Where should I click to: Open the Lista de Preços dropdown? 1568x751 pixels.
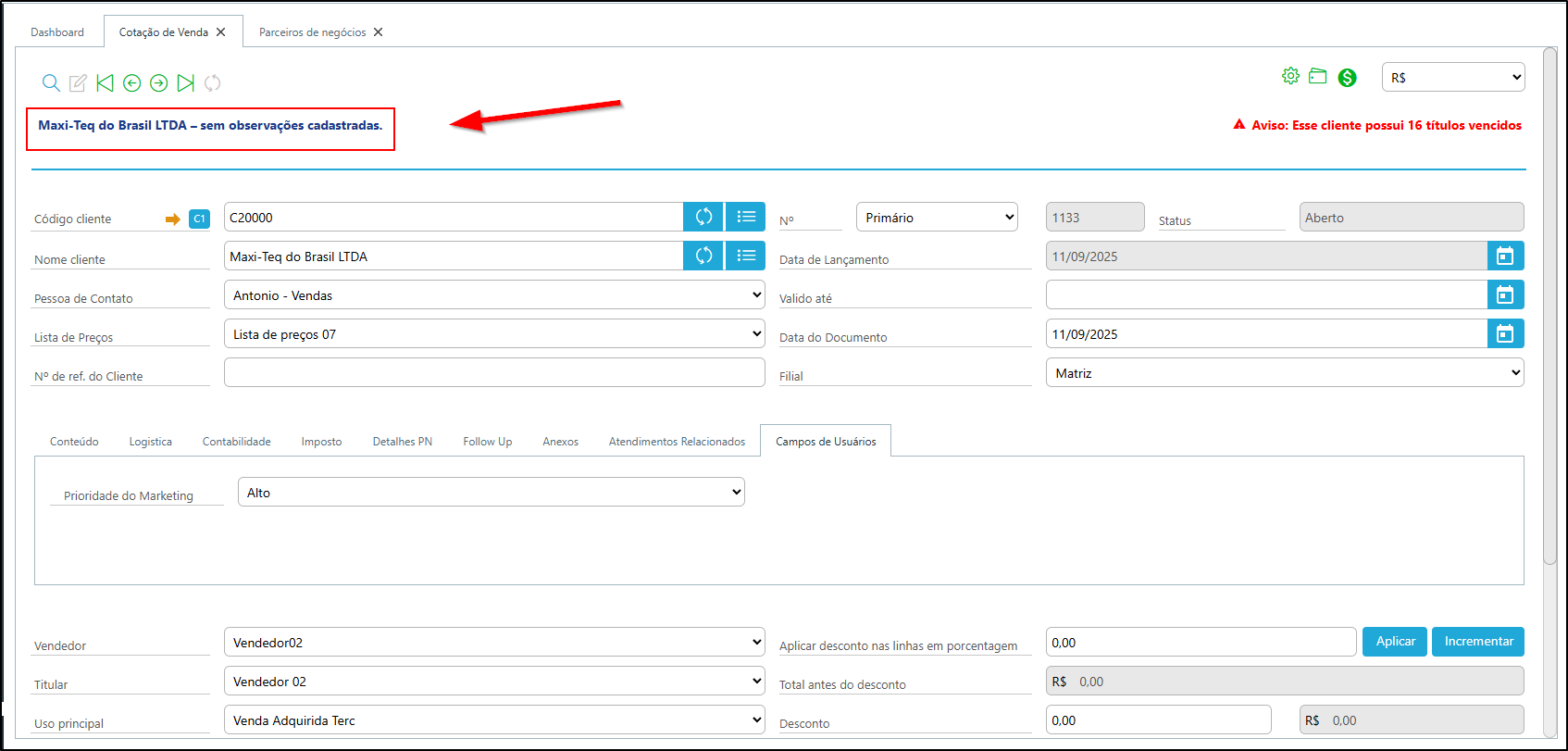[x=494, y=334]
